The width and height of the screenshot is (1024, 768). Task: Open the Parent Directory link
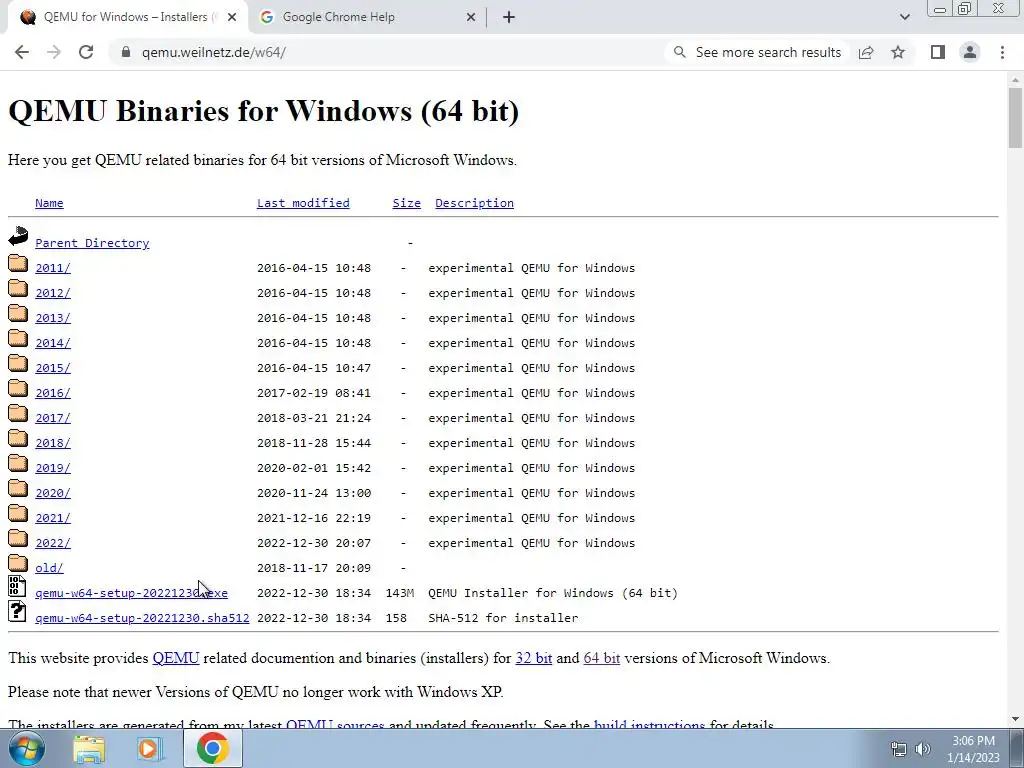pos(92,243)
